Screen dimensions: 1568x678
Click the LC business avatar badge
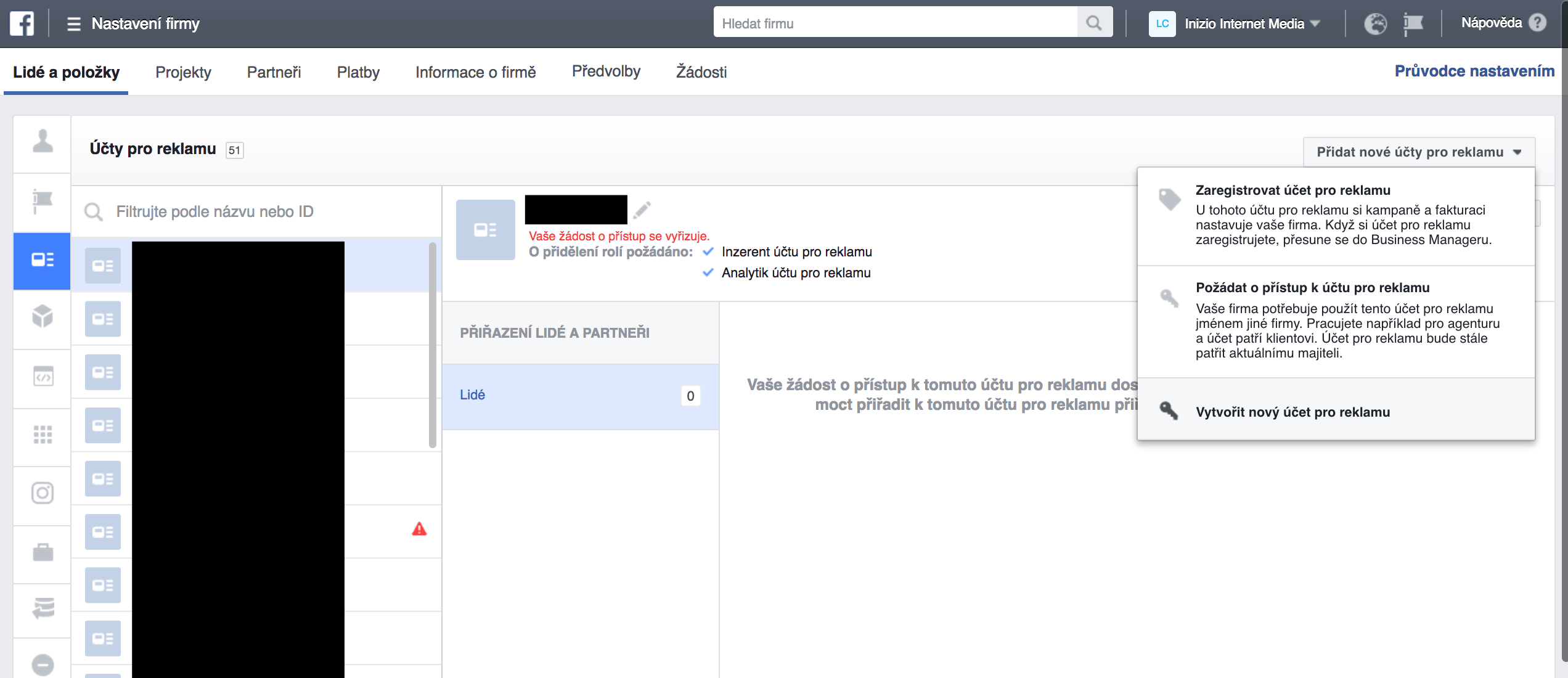(x=1162, y=23)
